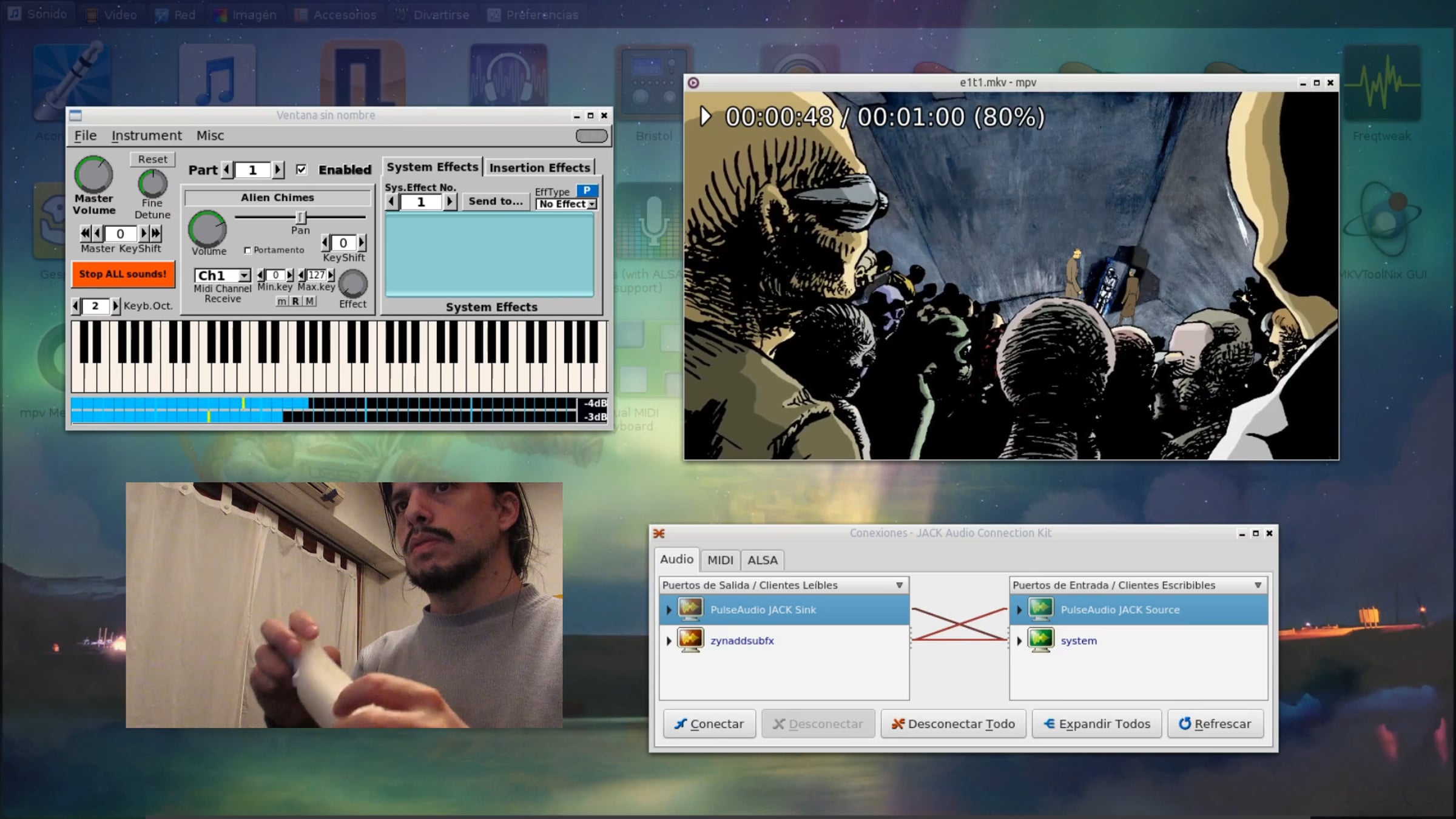Enable the Portamento checkbox
Image resolution: width=1456 pixels, height=819 pixels.
[x=248, y=250]
